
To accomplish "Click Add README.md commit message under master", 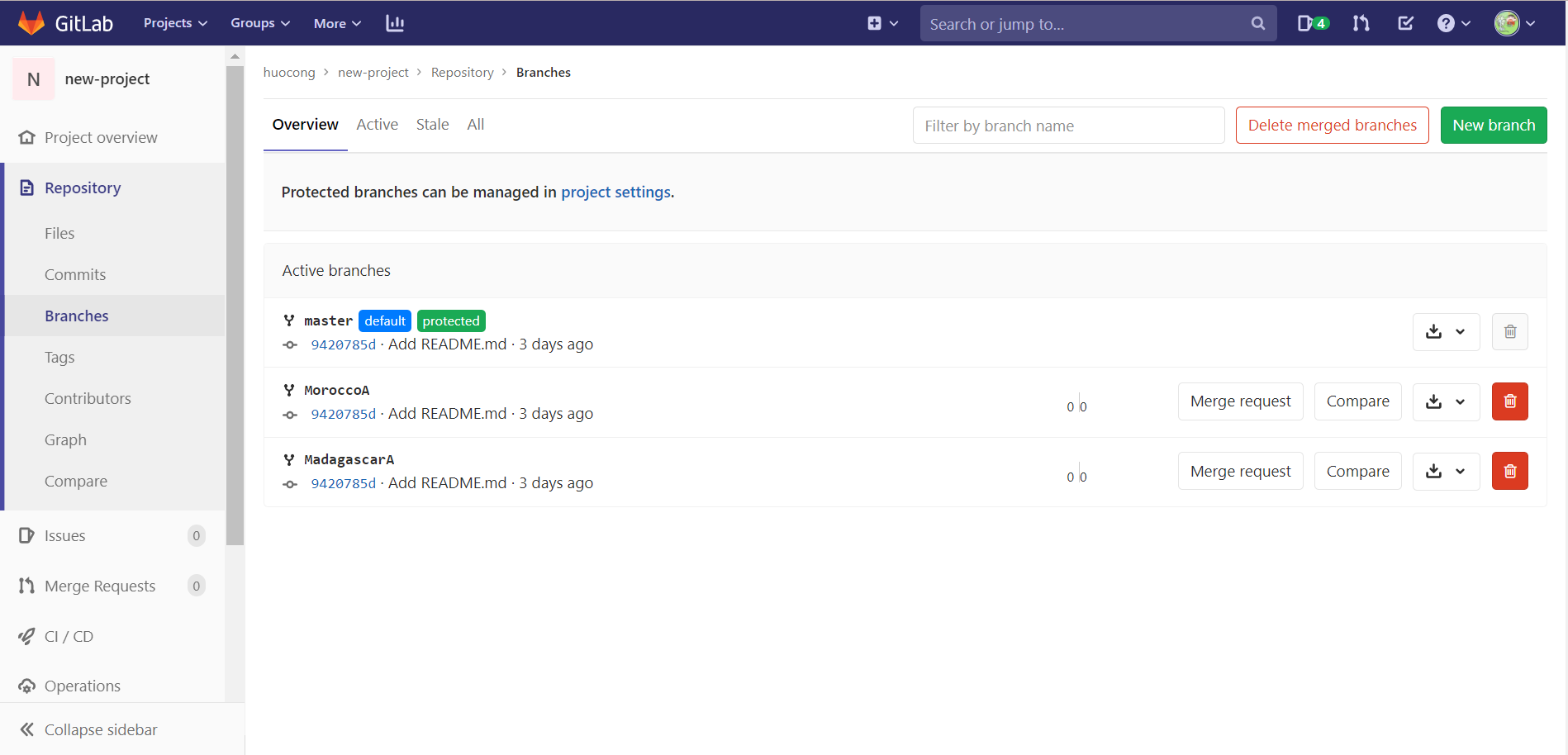I will [447, 344].
